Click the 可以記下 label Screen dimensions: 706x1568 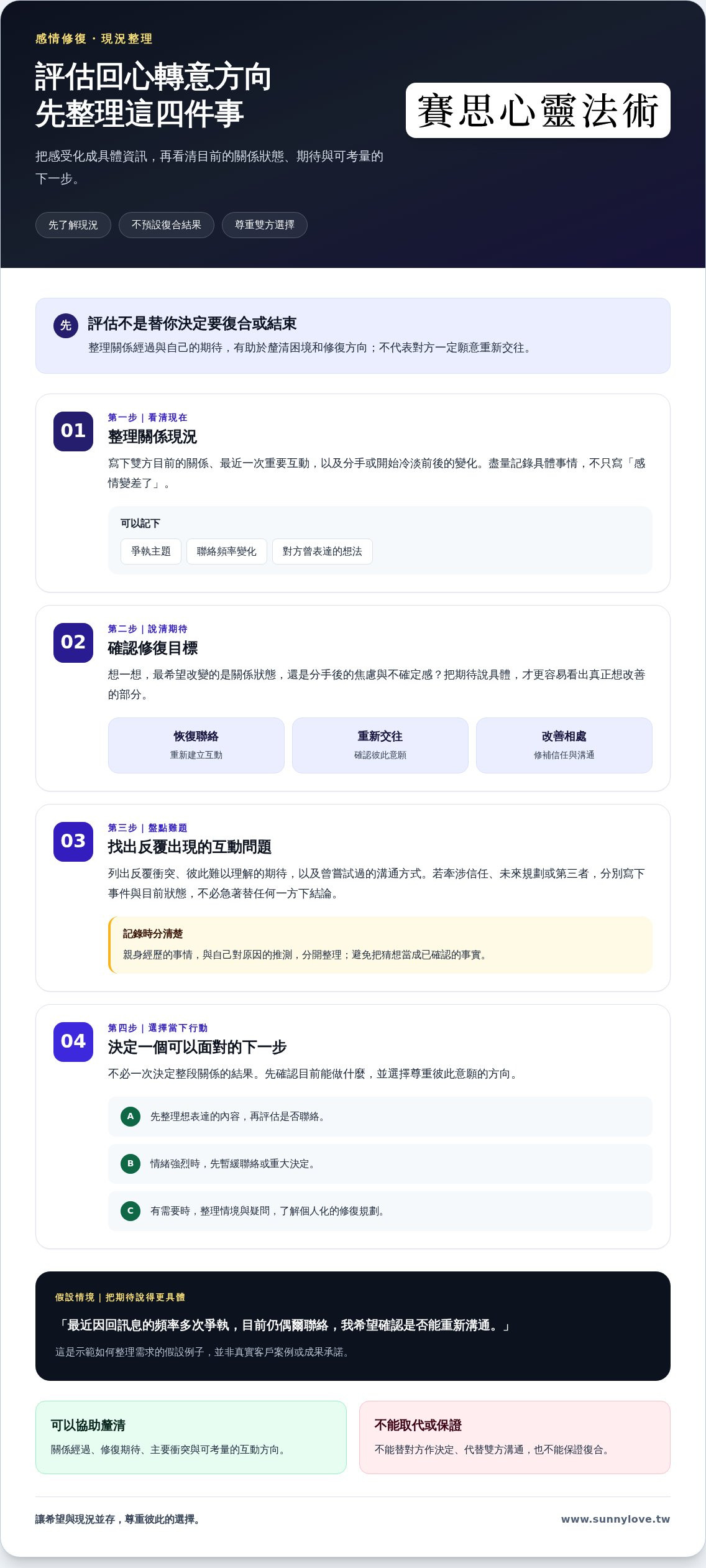coord(140,523)
